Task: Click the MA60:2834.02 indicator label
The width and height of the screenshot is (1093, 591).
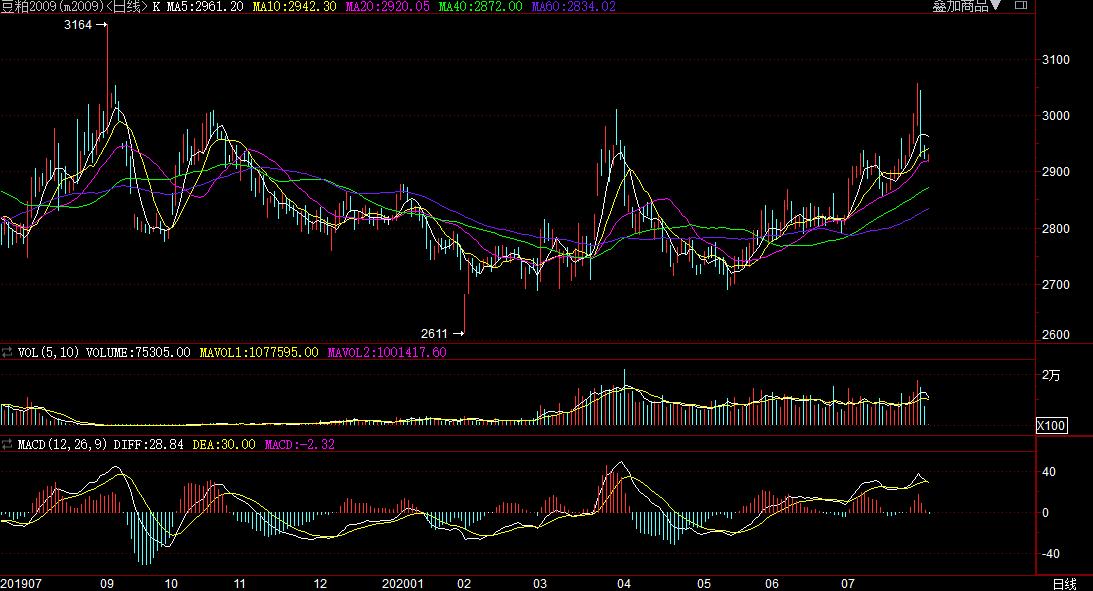Action: [x=574, y=6]
